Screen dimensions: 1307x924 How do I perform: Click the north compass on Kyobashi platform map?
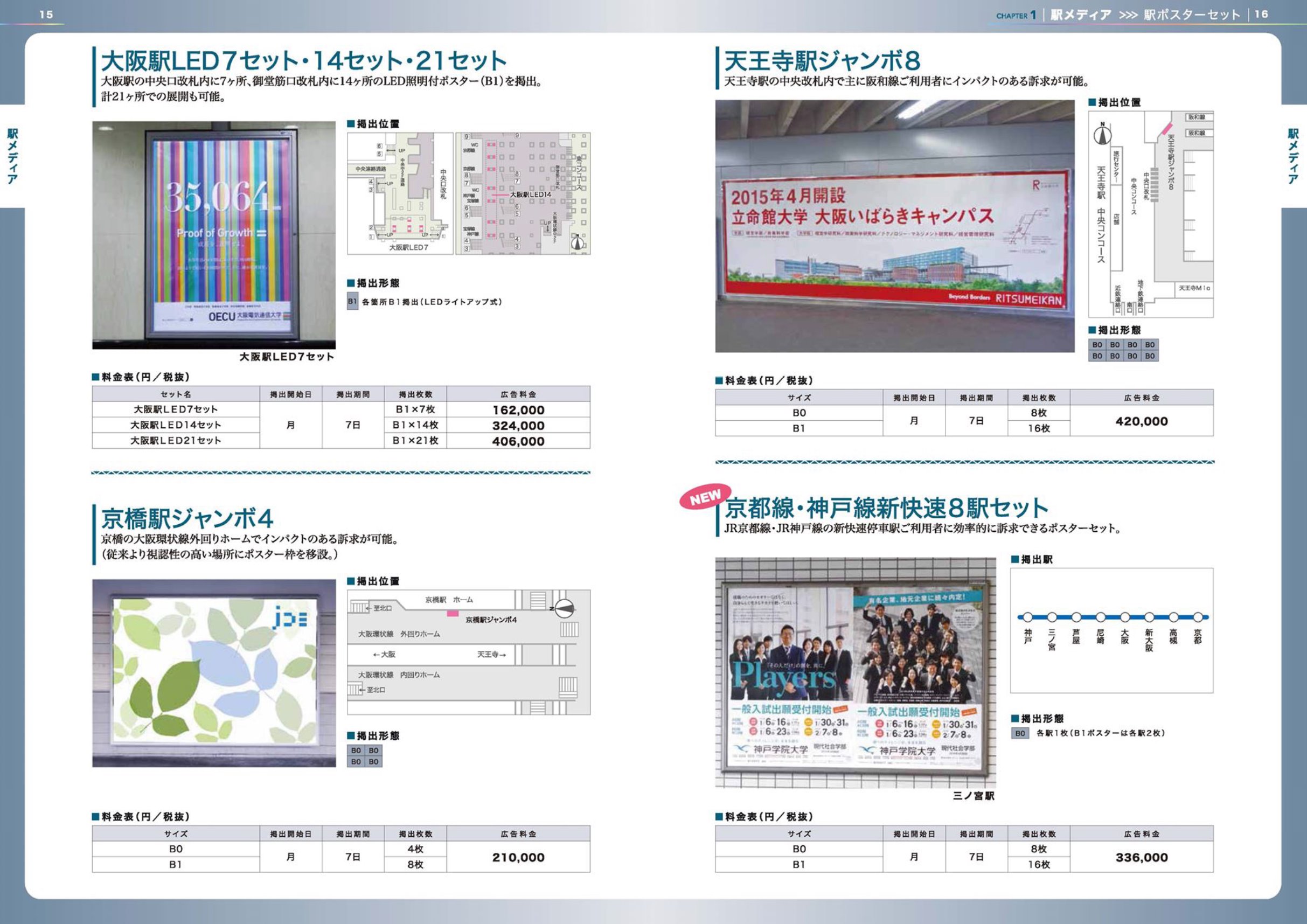[564, 609]
